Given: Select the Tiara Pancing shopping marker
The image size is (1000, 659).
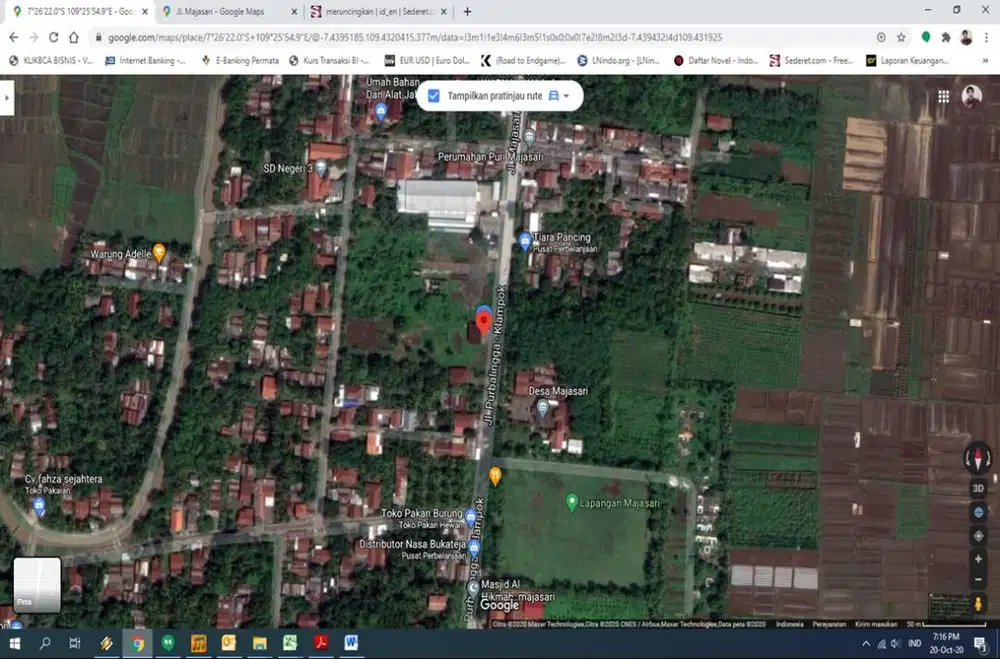Looking at the screenshot, I should pos(525,242).
